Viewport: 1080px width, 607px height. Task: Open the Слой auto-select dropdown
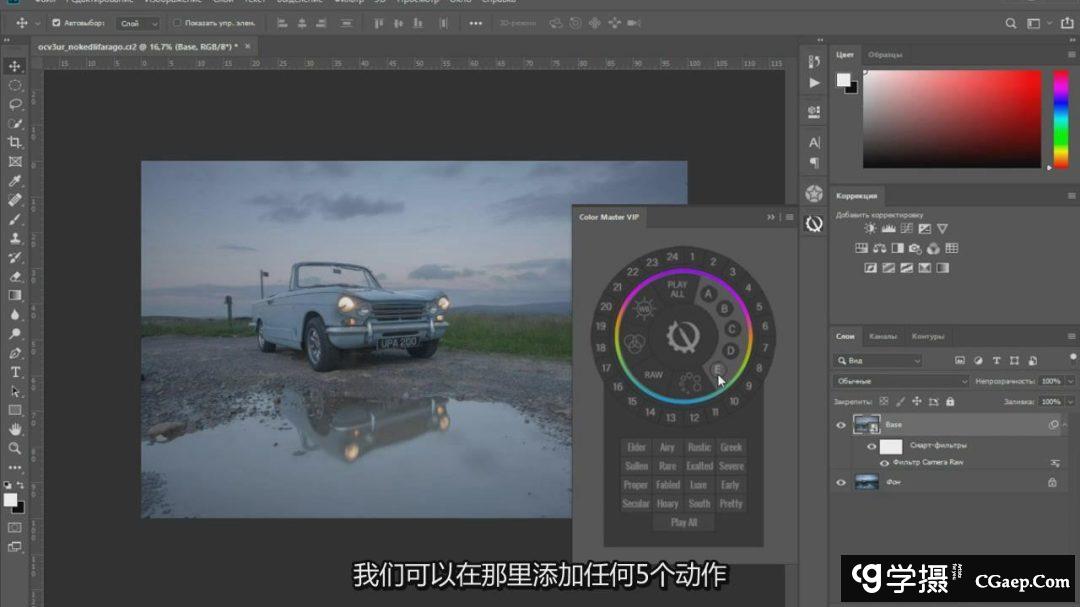[x=138, y=22]
